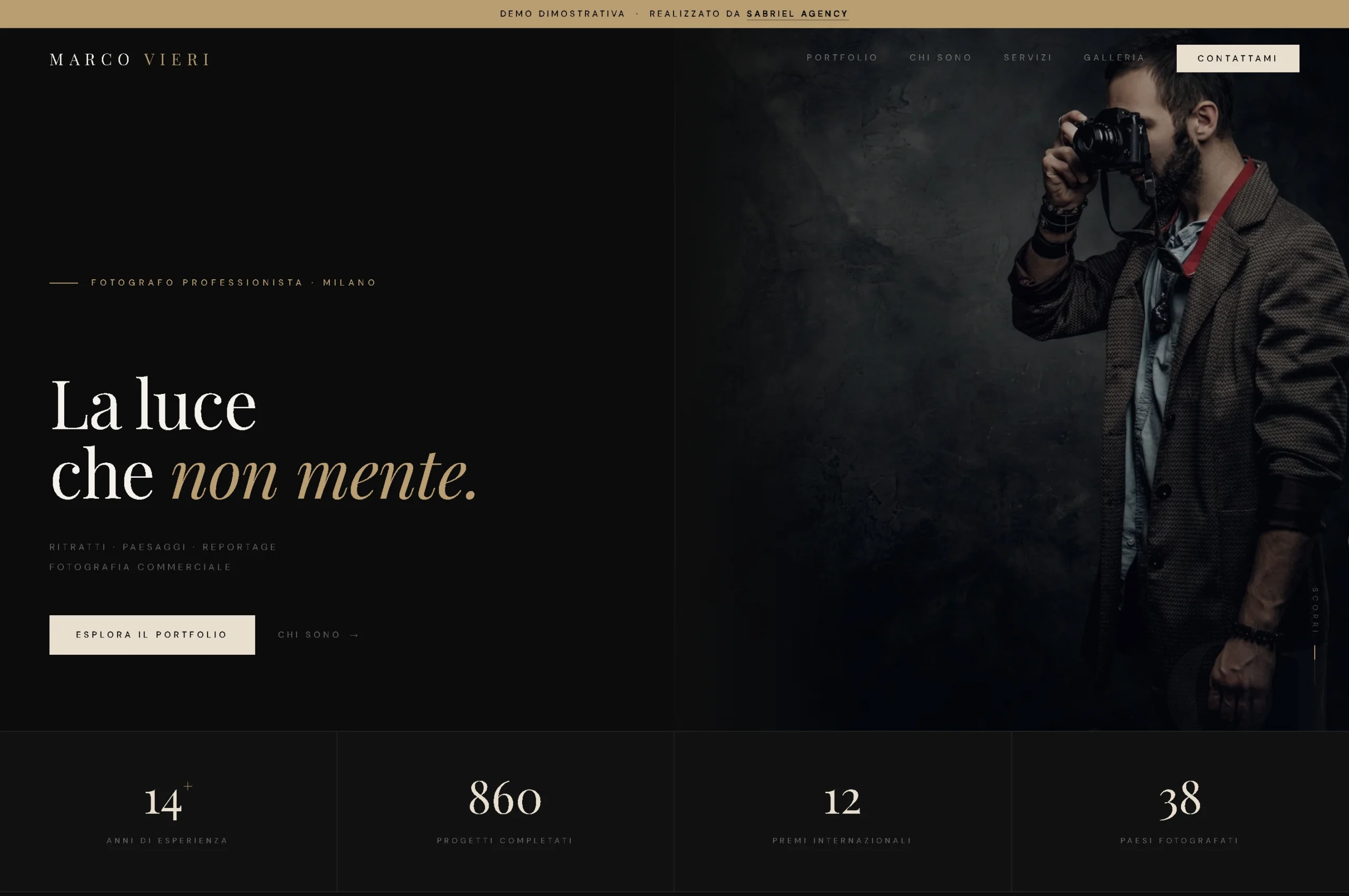The width and height of the screenshot is (1349, 896).
Task: Click the 12 premi internazionali stat
Action: [843, 811]
